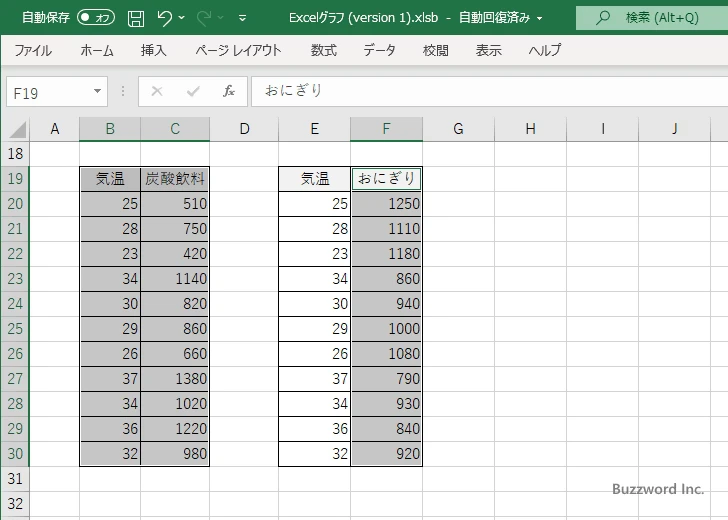Click cell F30 with value 920
The image size is (728, 520).
(386, 454)
